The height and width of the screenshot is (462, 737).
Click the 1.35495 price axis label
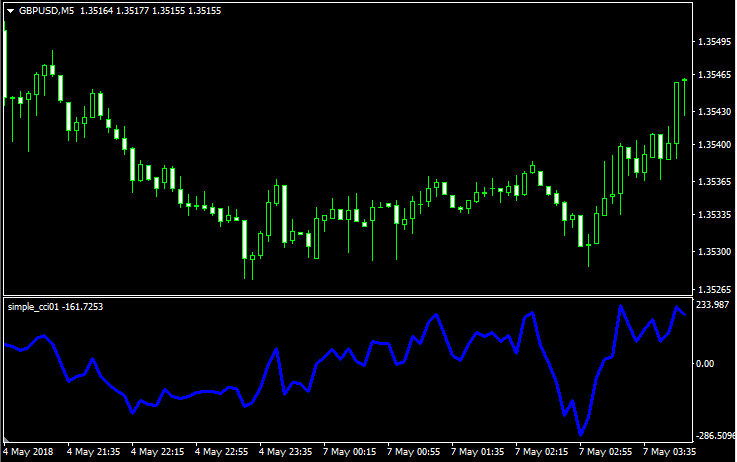[712, 42]
